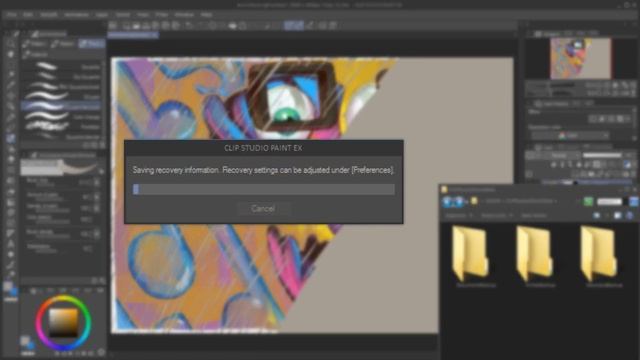Click the Navigator preview thumbnail
This screenshot has height=360, width=640.
tap(580, 58)
